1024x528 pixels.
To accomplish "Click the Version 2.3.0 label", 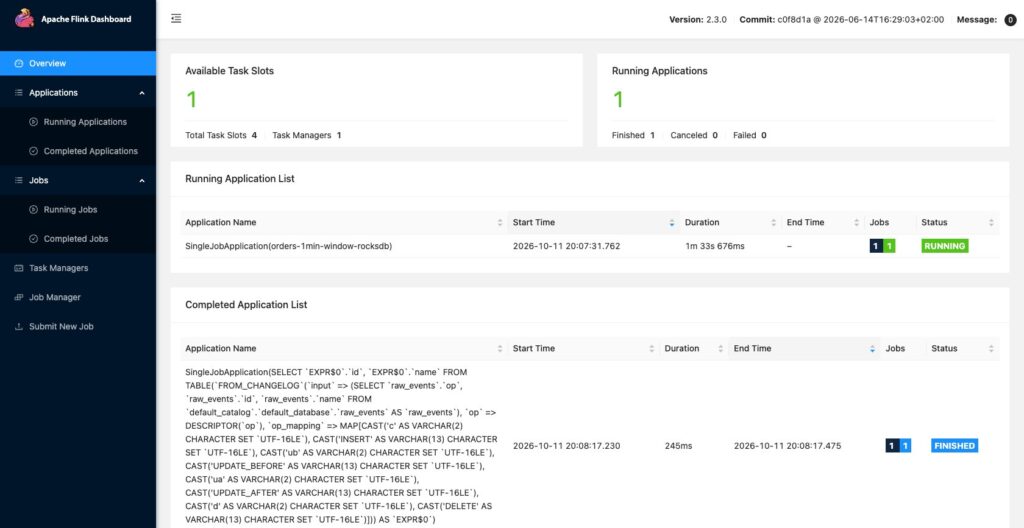I will 697,20.
